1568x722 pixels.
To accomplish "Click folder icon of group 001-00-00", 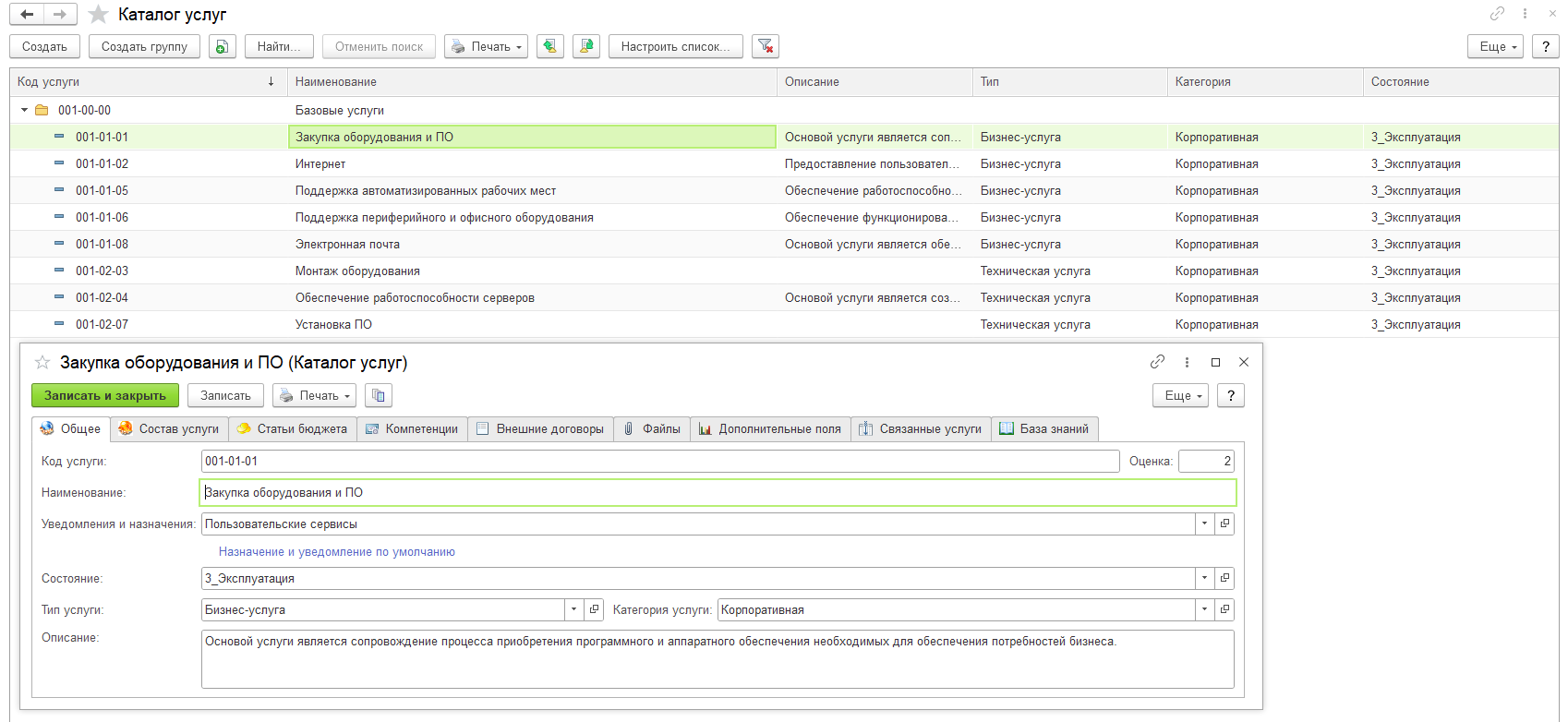I will click(42, 110).
